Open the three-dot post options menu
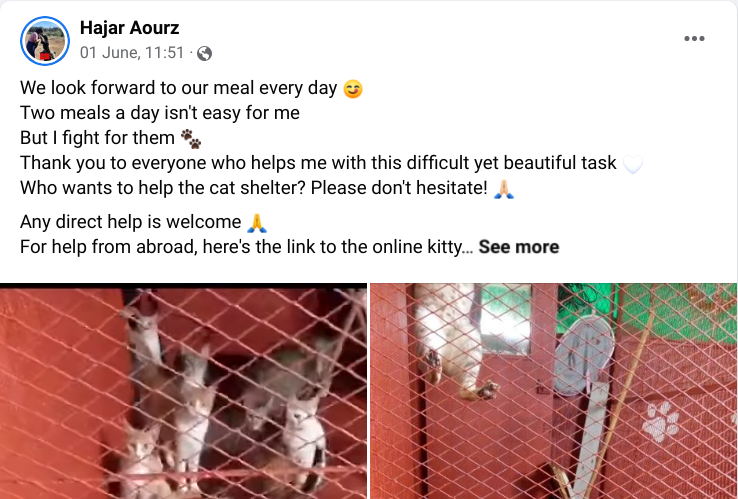738x499 pixels. pyautogui.click(x=694, y=39)
